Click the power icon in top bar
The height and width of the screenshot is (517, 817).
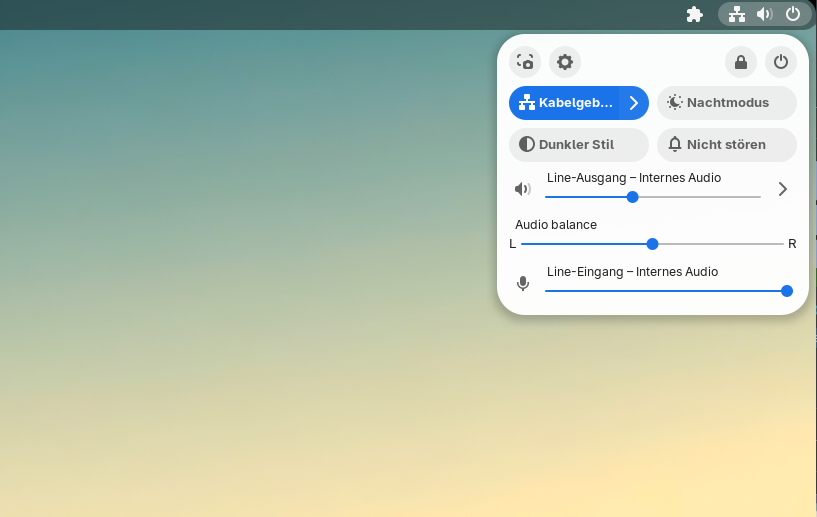[793, 14]
